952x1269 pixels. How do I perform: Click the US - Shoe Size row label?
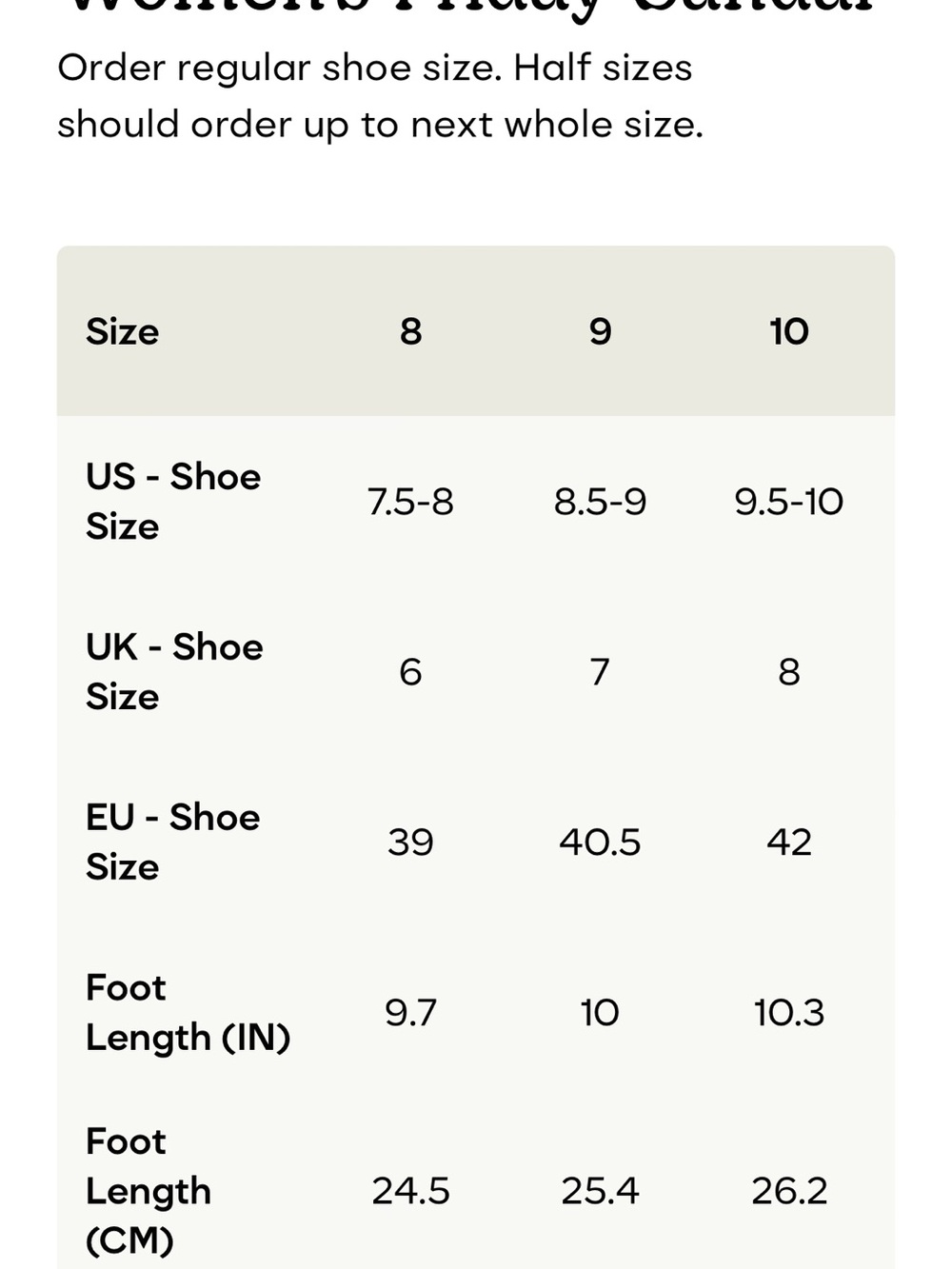pyautogui.click(x=172, y=501)
